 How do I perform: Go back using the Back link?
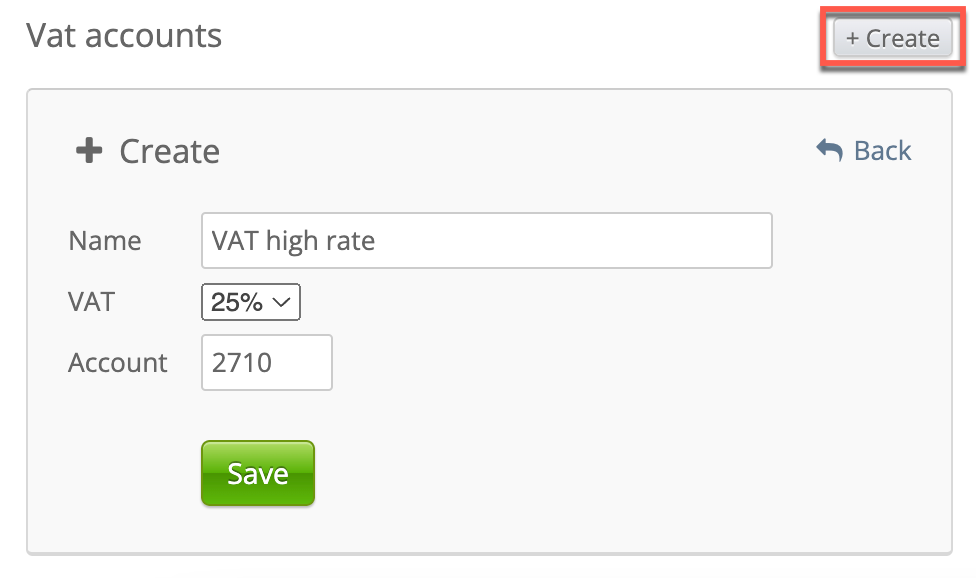tap(881, 151)
